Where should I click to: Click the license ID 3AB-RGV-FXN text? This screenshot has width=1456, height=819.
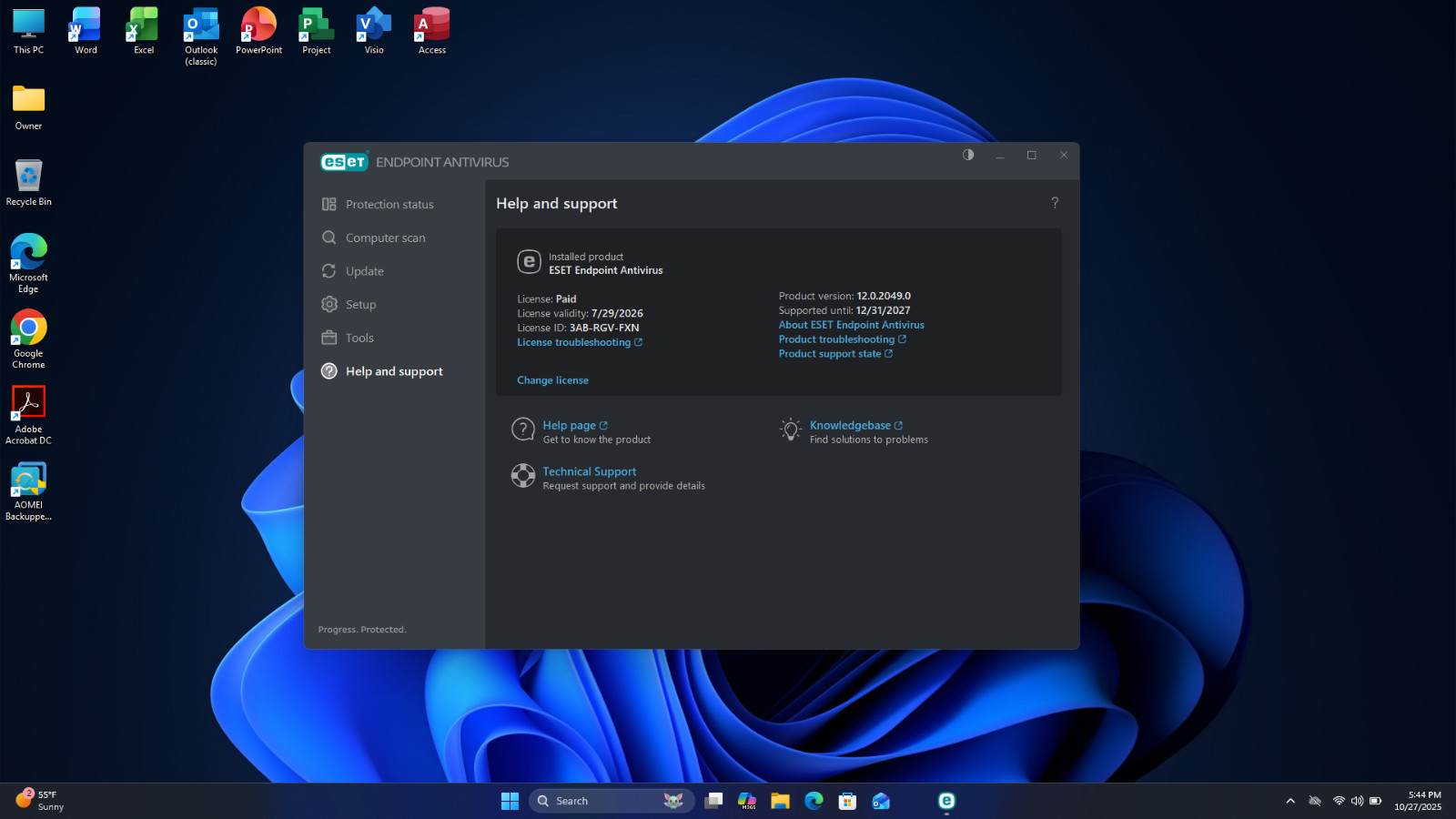[604, 328]
